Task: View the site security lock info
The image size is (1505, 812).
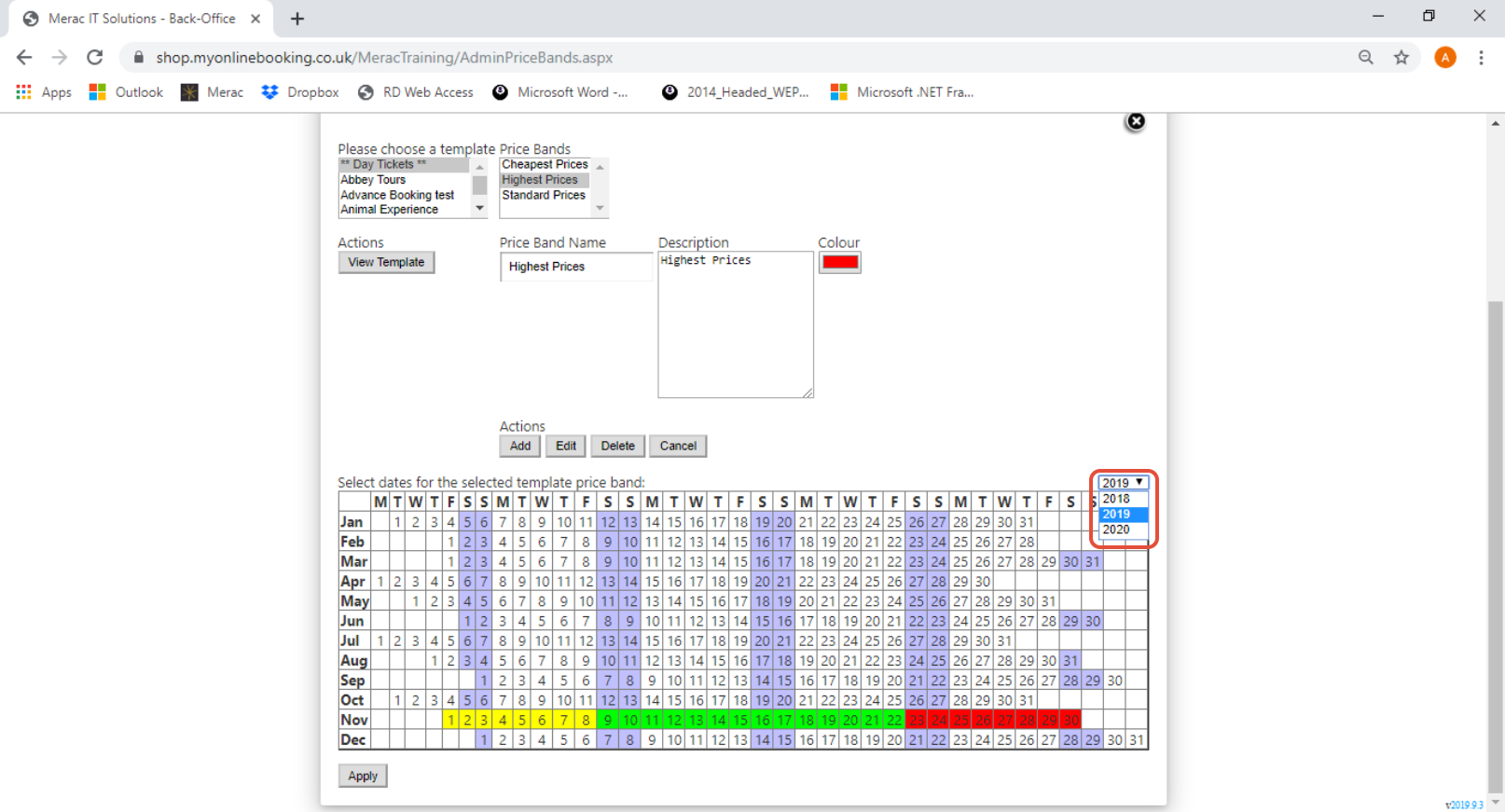Action: [139, 58]
